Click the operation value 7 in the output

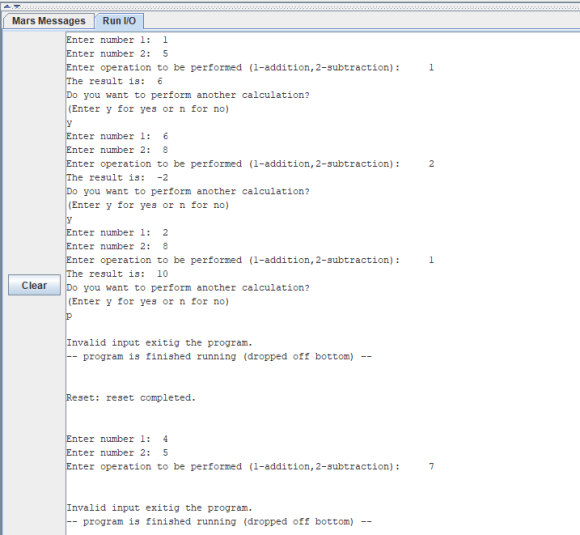(x=431, y=467)
